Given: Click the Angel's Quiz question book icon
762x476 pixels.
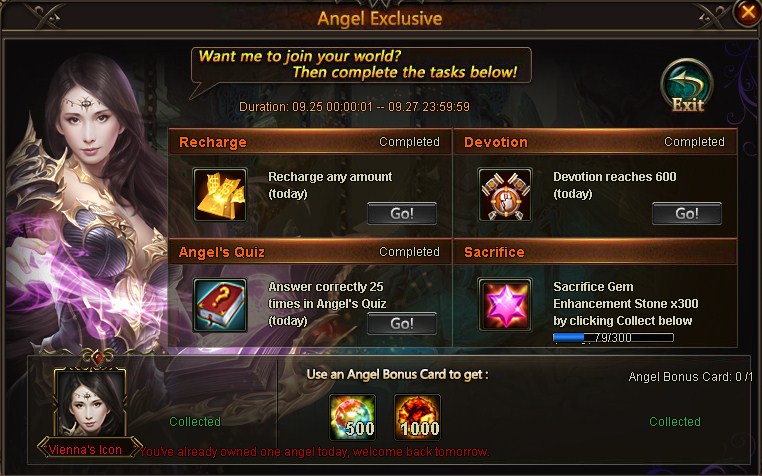Looking at the screenshot, I should [x=220, y=305].
